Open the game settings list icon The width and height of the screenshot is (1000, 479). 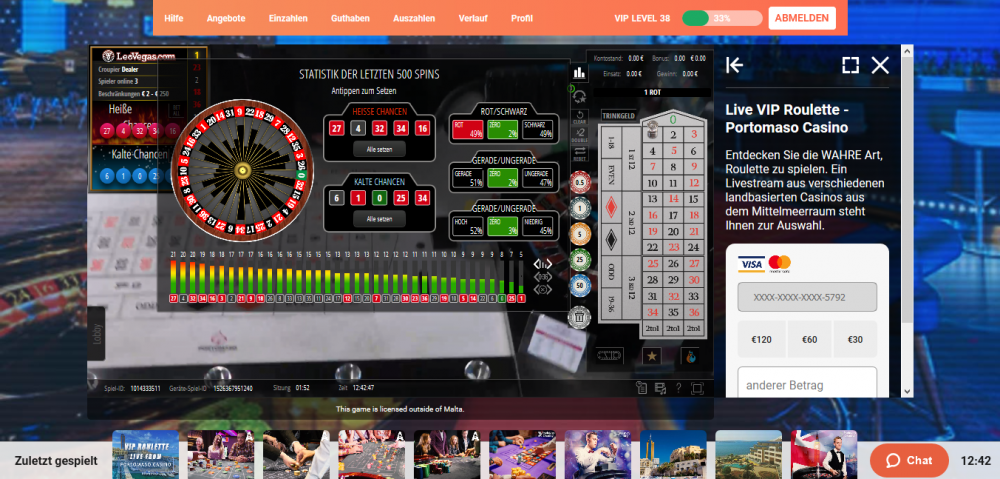pyautogui.click(x=660, y=388)
